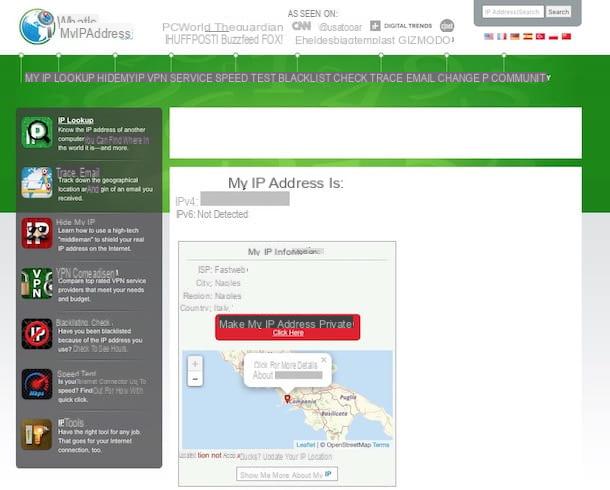
Task: Switch language with the Turkish flag
Action: [540, 37]
